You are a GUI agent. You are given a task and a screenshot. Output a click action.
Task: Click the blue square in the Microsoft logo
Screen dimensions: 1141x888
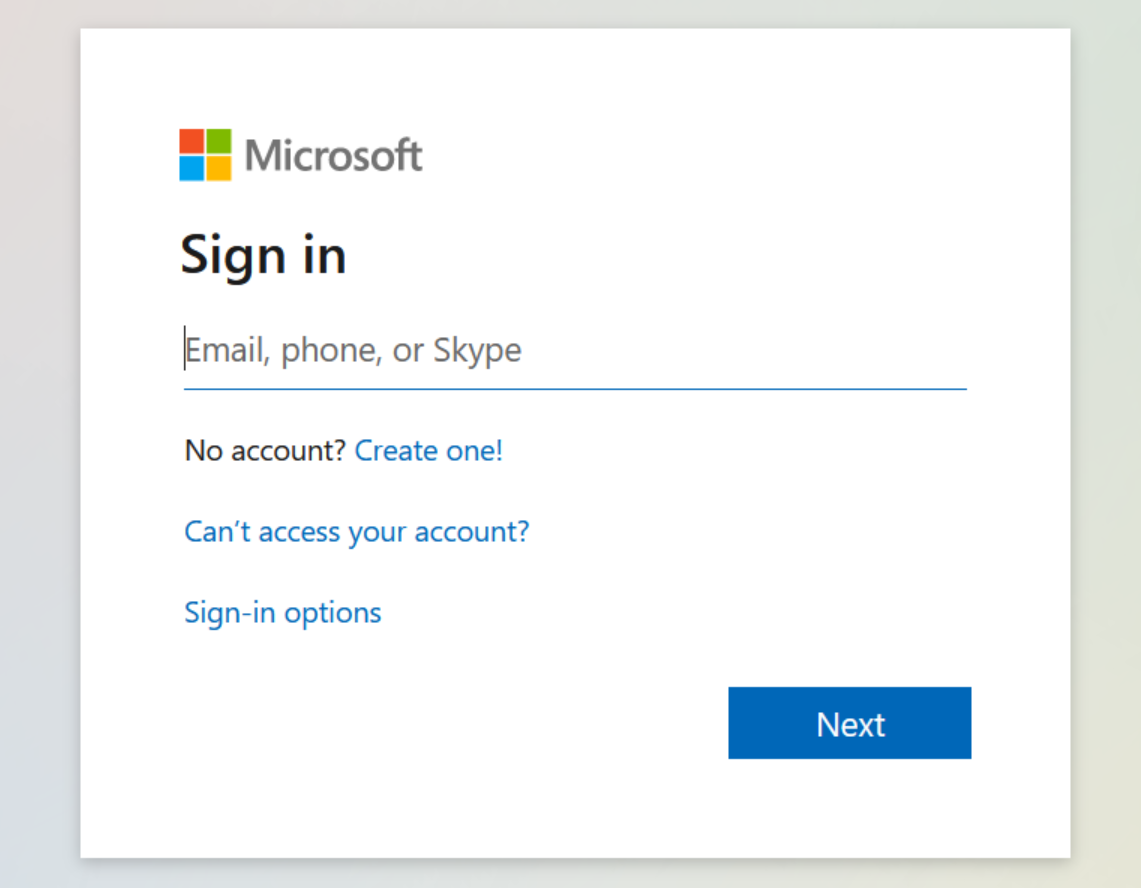click(x=191, y=169)
